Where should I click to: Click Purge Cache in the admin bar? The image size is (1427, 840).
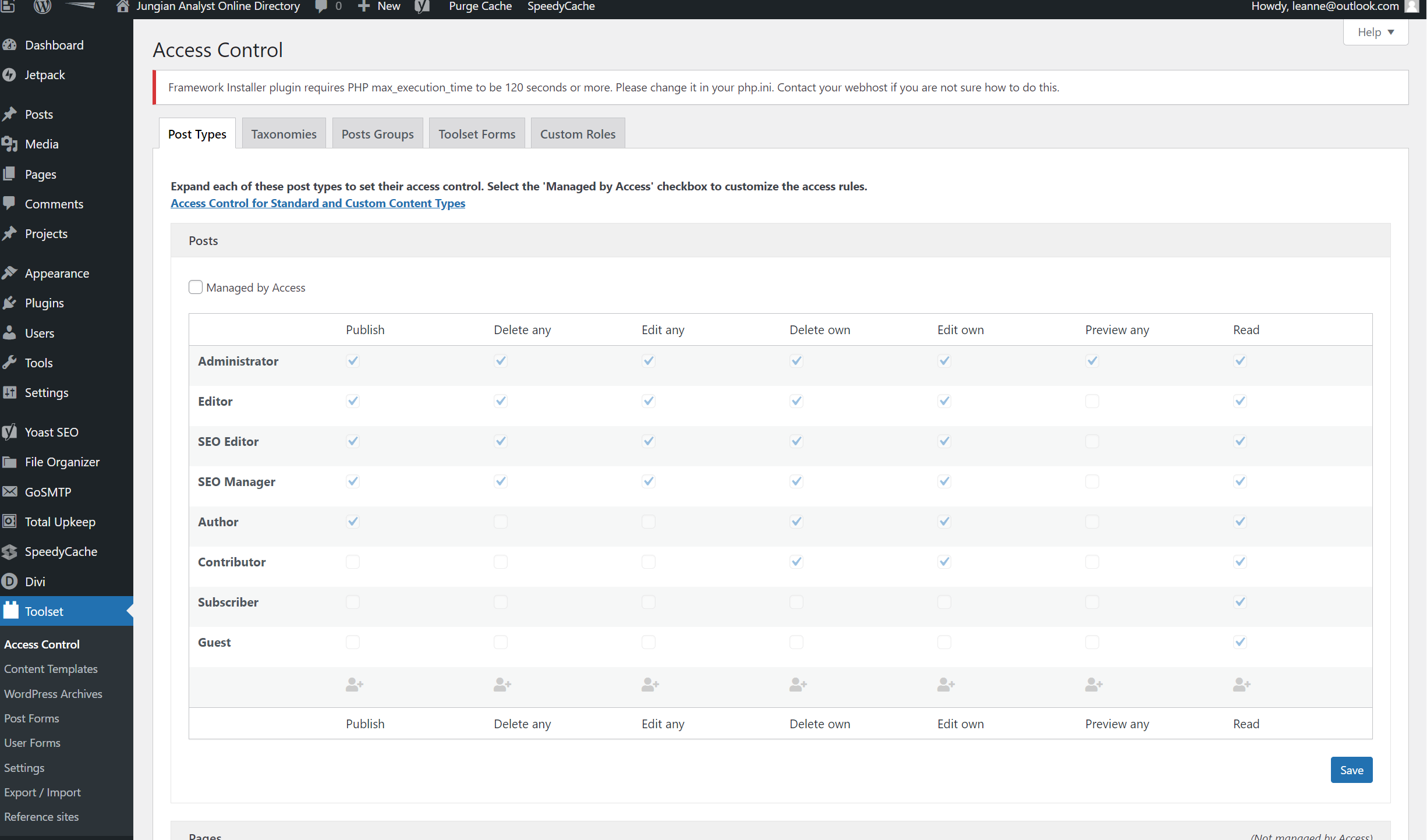coord(480,6)
